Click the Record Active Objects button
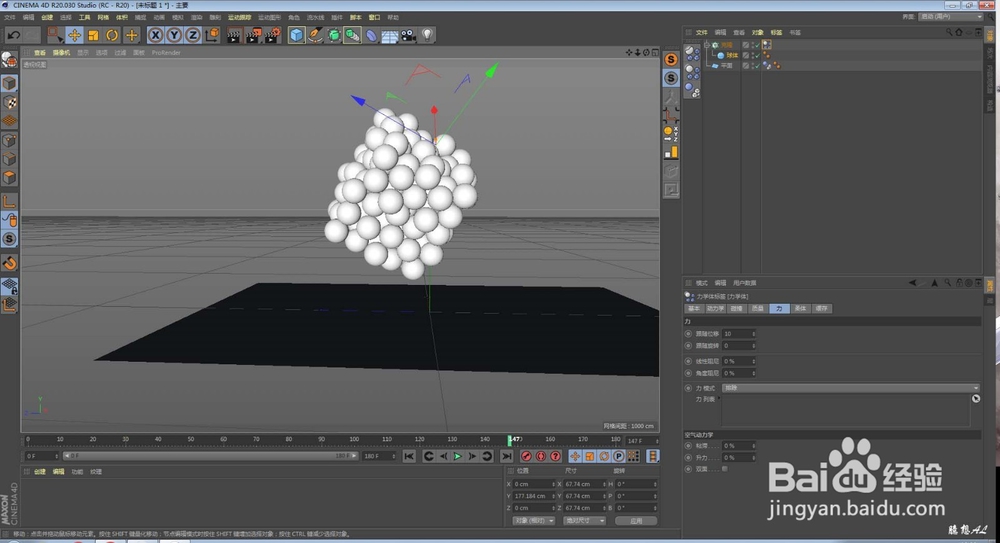The height and width of the screenshot is (543, 1000). point(526,456)
